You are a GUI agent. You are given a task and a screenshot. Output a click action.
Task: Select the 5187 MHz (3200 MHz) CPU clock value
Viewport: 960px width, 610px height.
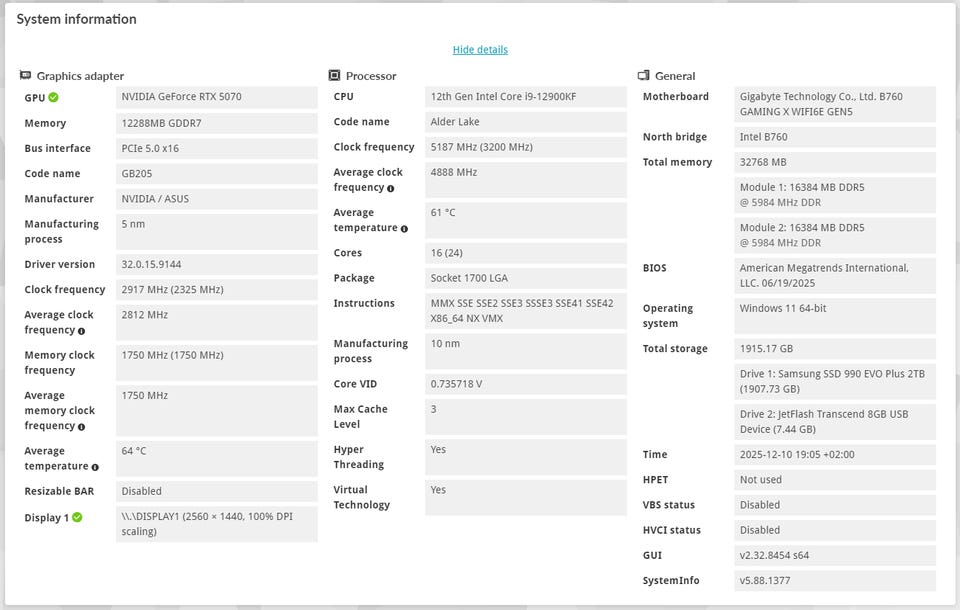point(526,147)
